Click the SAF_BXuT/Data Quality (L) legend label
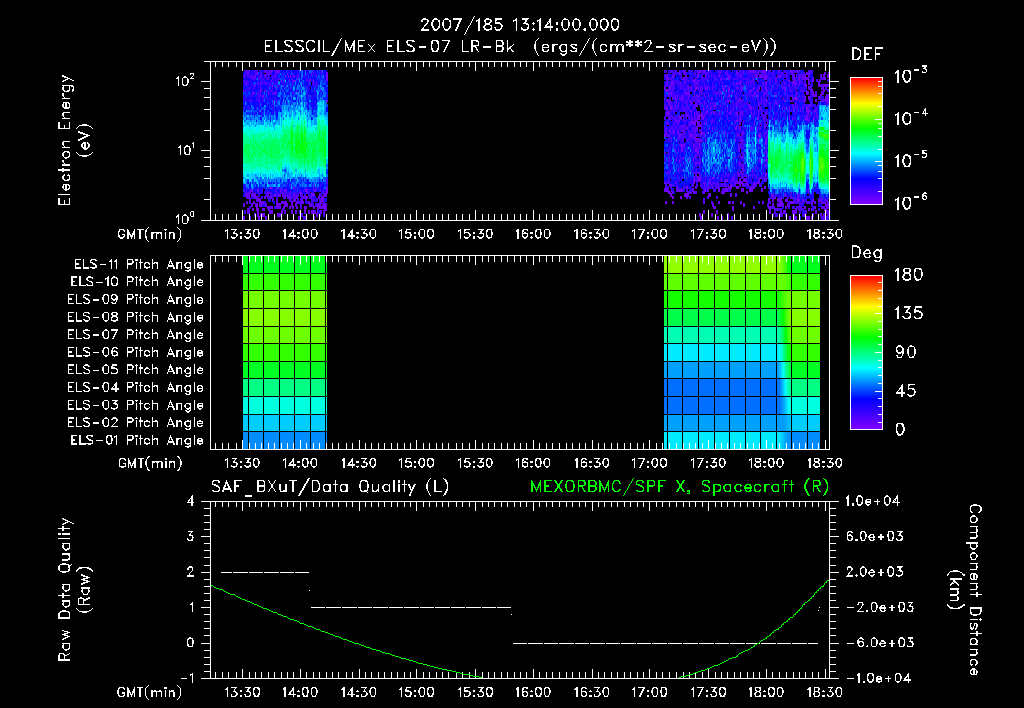The height and width of the screenshot is (708, 1024). click(330, 487)
